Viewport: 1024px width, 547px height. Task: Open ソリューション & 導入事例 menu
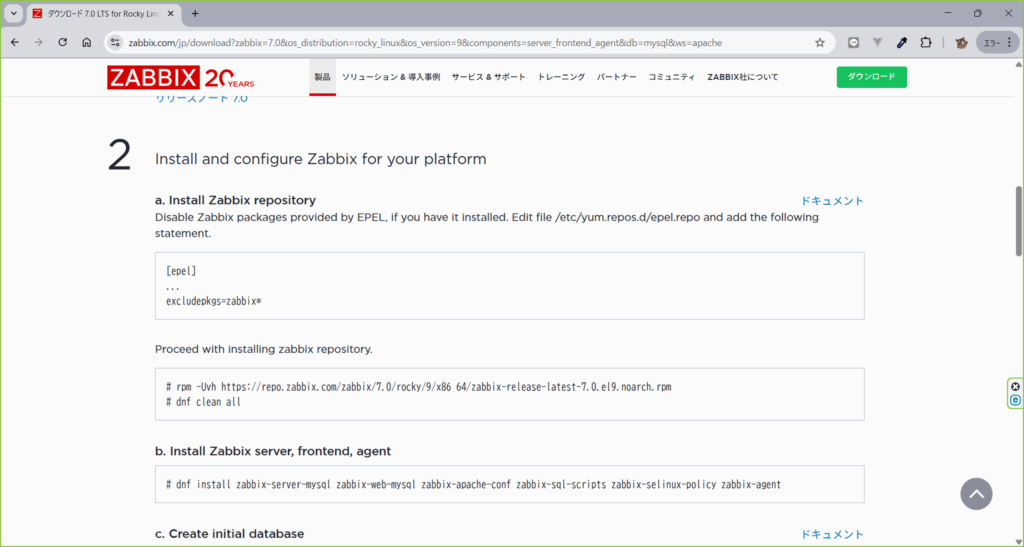(391, 77)
